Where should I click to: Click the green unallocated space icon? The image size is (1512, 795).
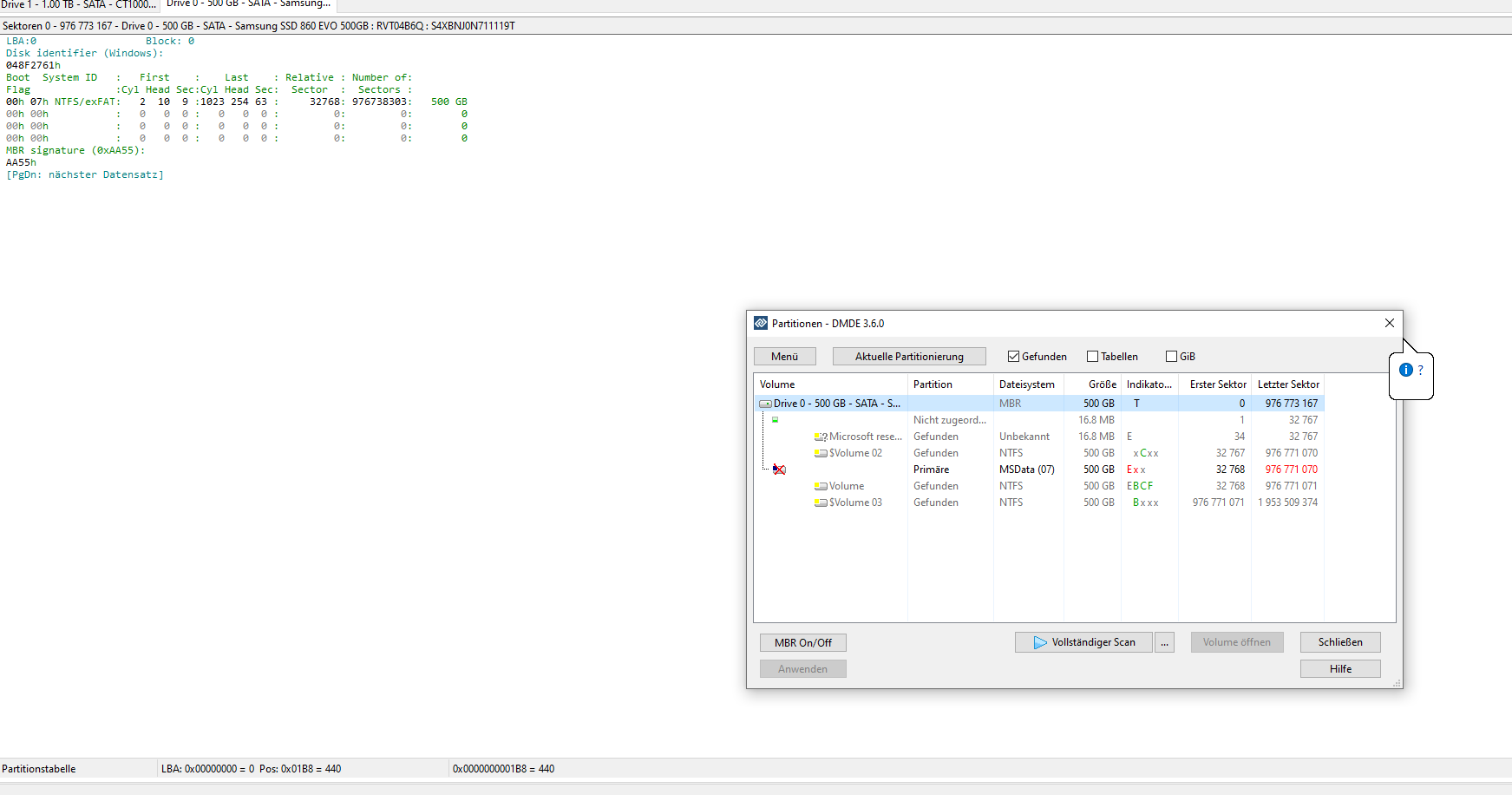[x=775, y=419]
